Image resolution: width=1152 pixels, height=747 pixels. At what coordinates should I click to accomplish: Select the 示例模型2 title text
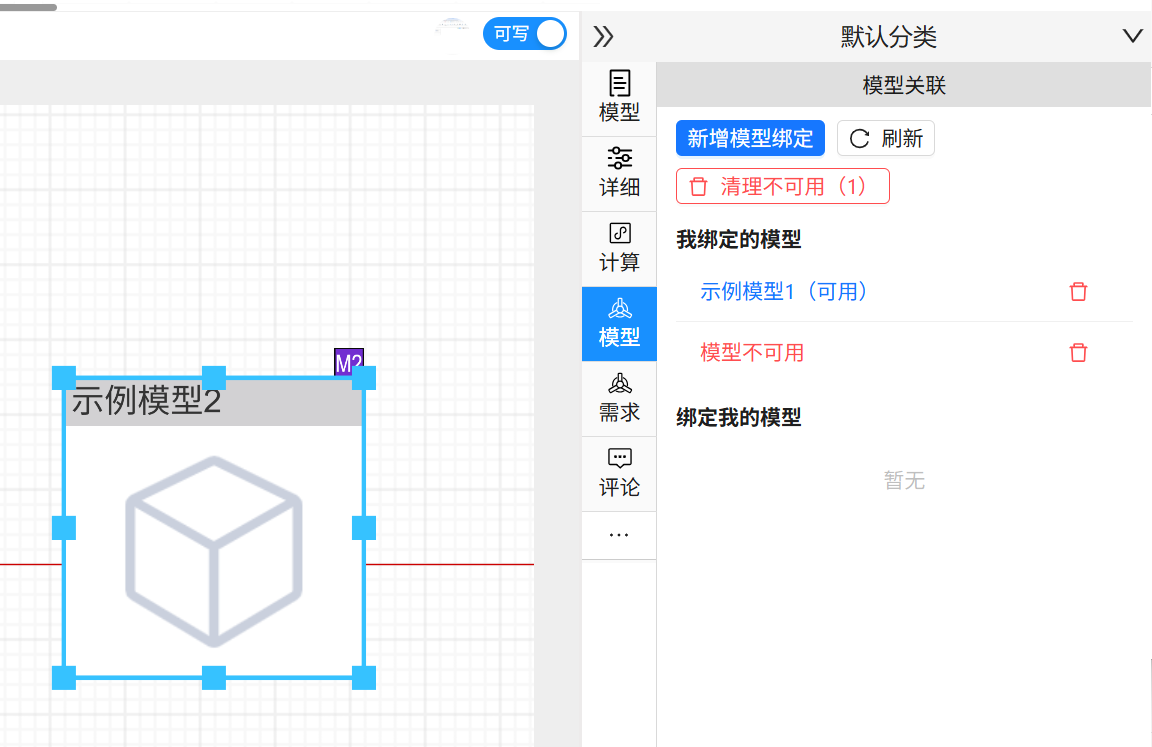pos(146,401)
